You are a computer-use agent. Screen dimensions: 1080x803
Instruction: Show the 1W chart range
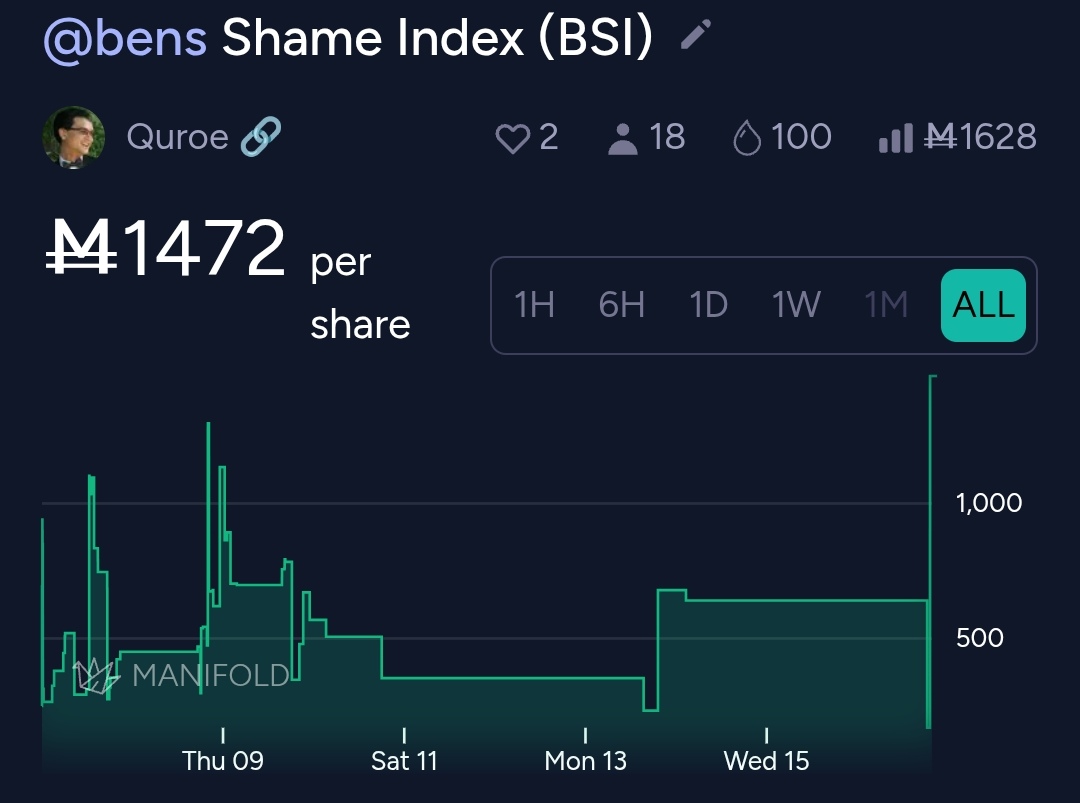796,305
